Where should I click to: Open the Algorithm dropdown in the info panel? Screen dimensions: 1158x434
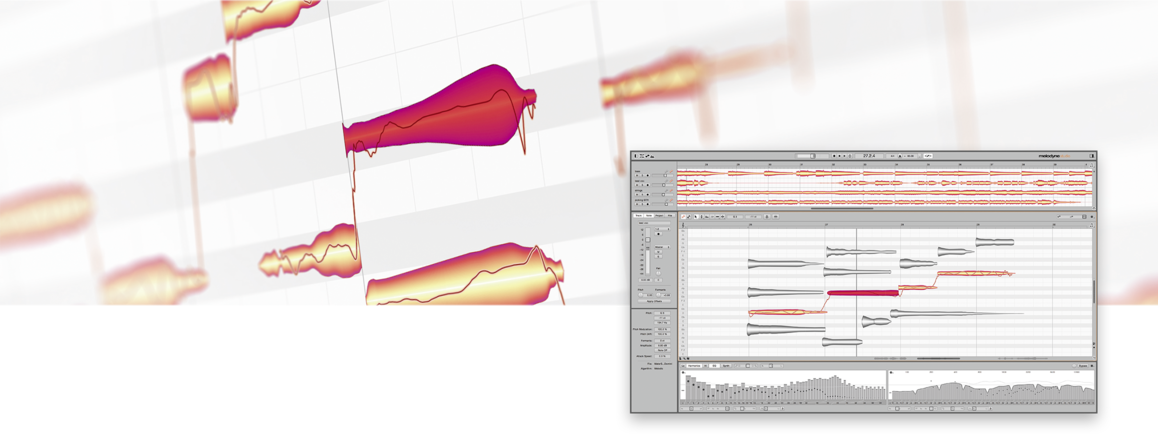(661, 368)
